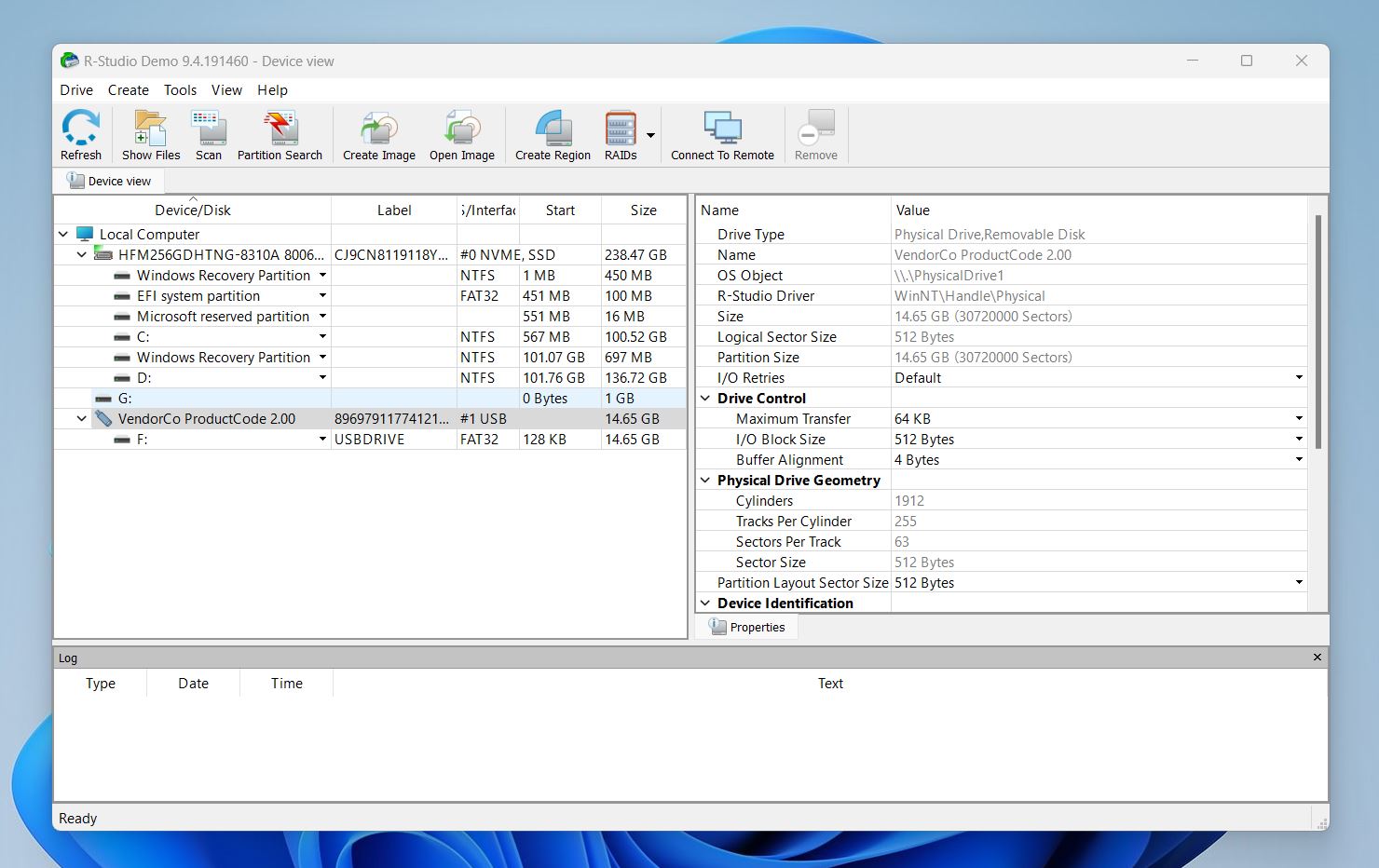The image size is (1379, 868).
Task: Select the Create Region tool
Action: coord(553,135)
